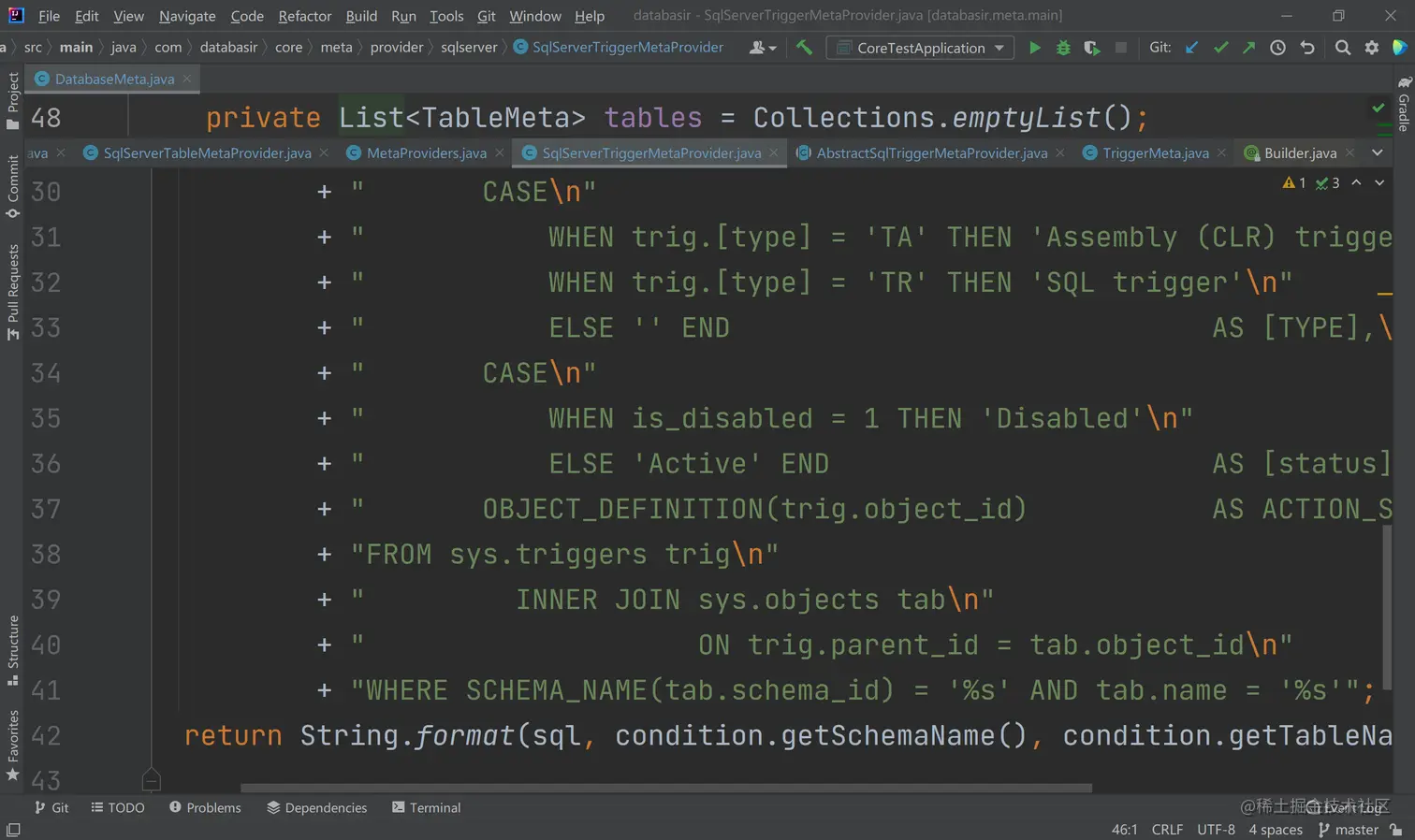Start debugging with the bug icon
This screenshot has width=1415, height=840.
point(1063,48)
